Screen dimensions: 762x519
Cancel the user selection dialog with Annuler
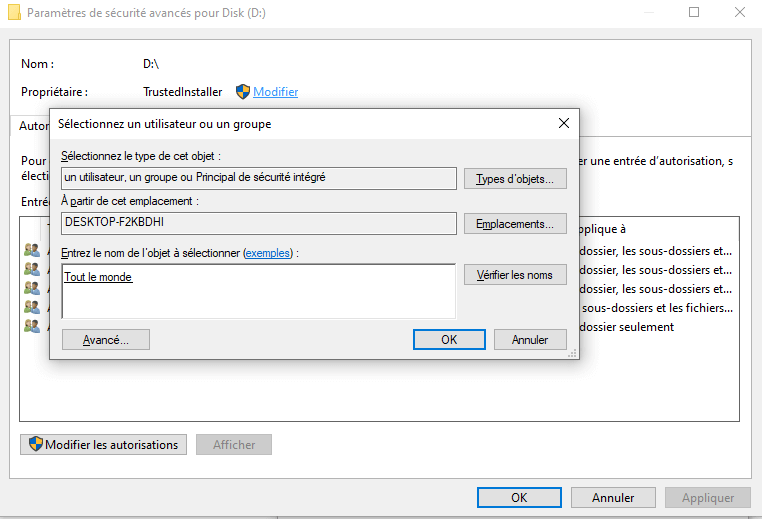(530, 340)
